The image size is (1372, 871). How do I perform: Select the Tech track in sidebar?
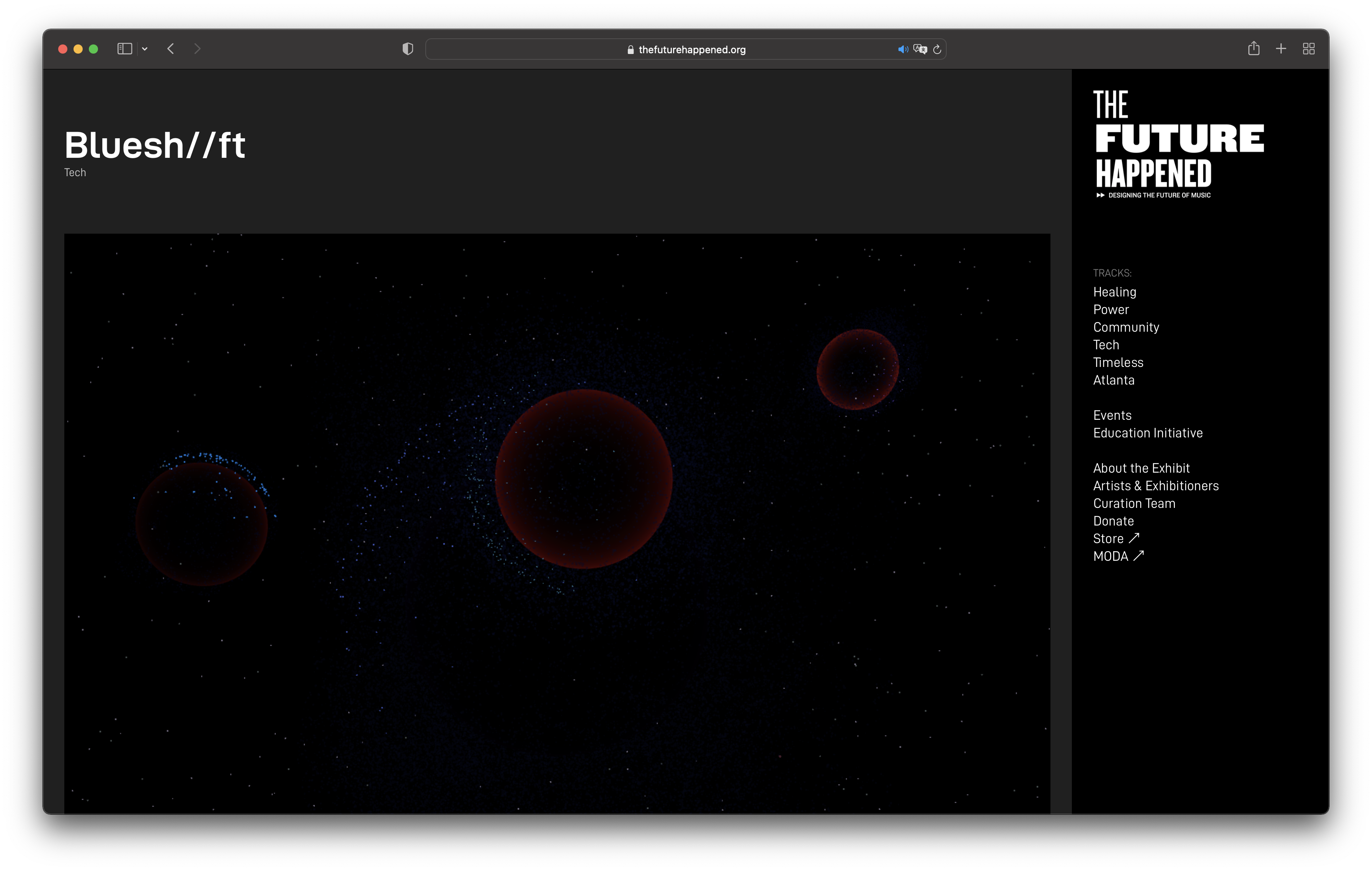click(x=1106, y=345)
